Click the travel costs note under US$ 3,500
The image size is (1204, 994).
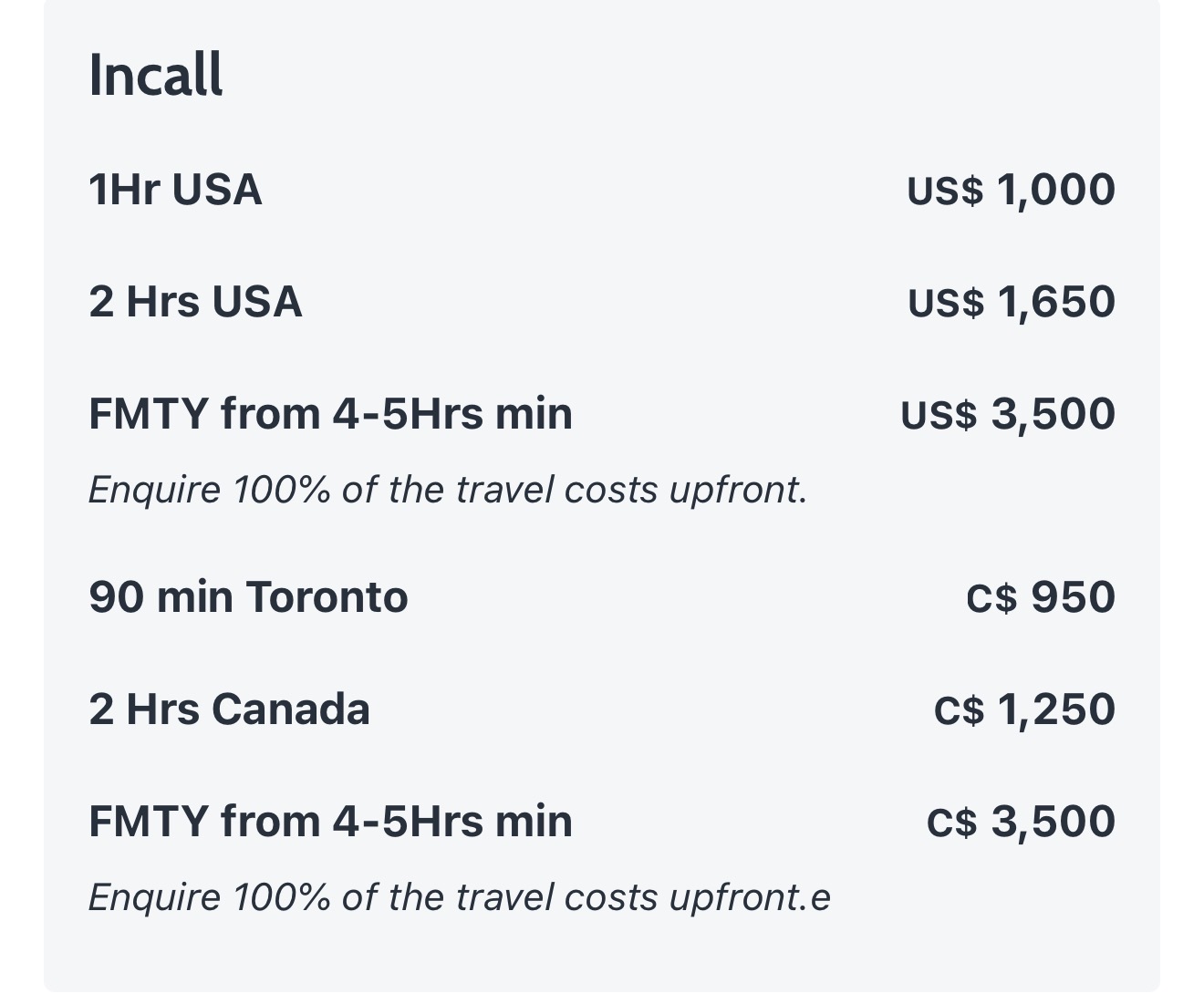tap(447, 490)
